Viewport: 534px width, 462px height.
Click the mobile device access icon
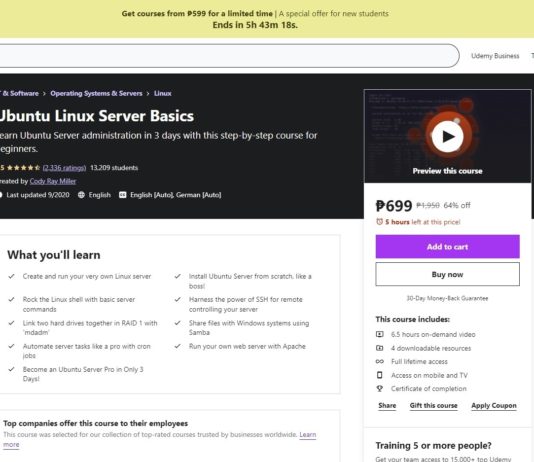tap(380, 375)
